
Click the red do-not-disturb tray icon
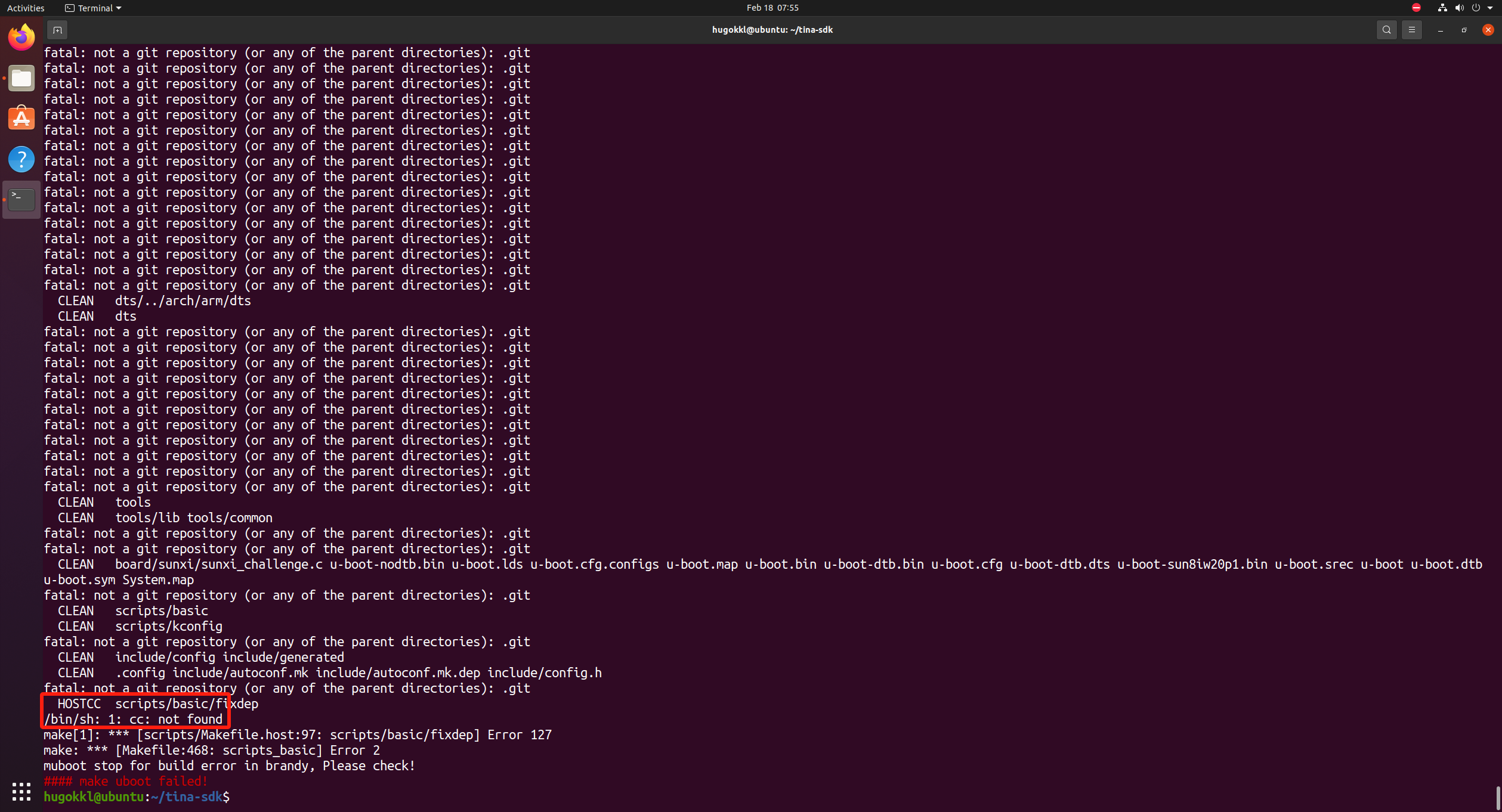pyautogui.click(x=1416, y=8)
